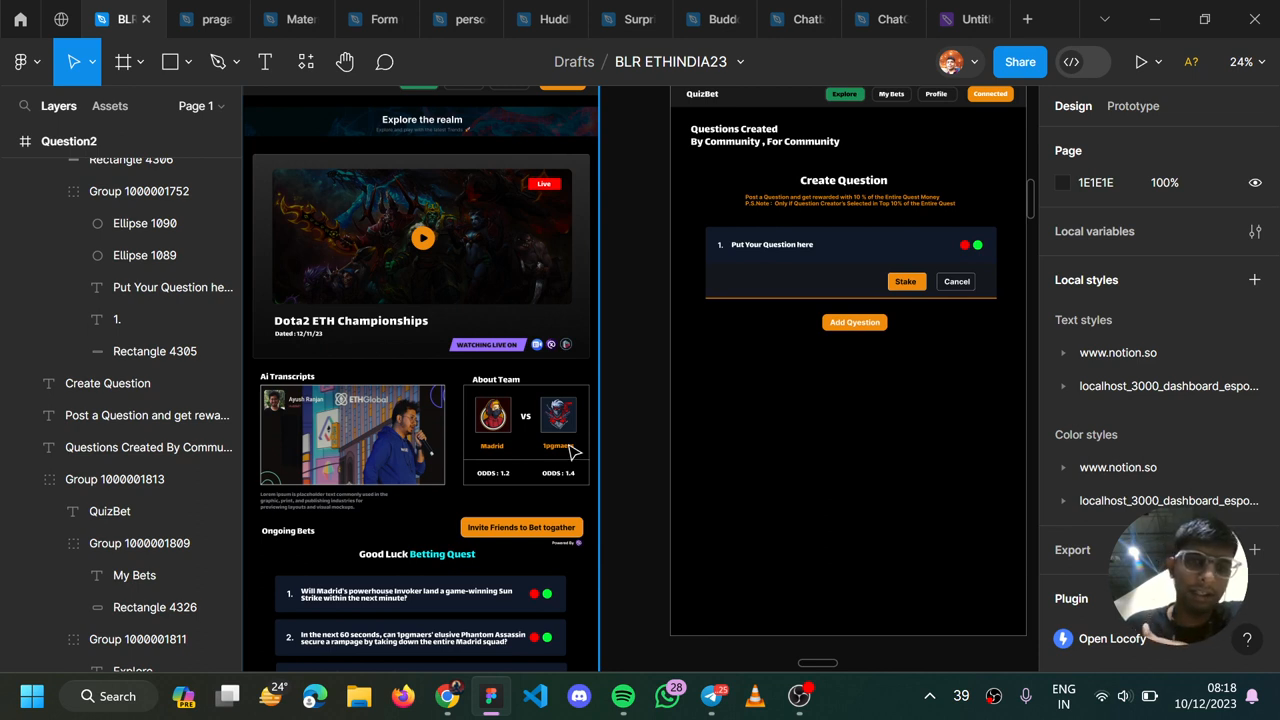Switch to the Assets tab

pyautogui.click(x=110, y=106)
